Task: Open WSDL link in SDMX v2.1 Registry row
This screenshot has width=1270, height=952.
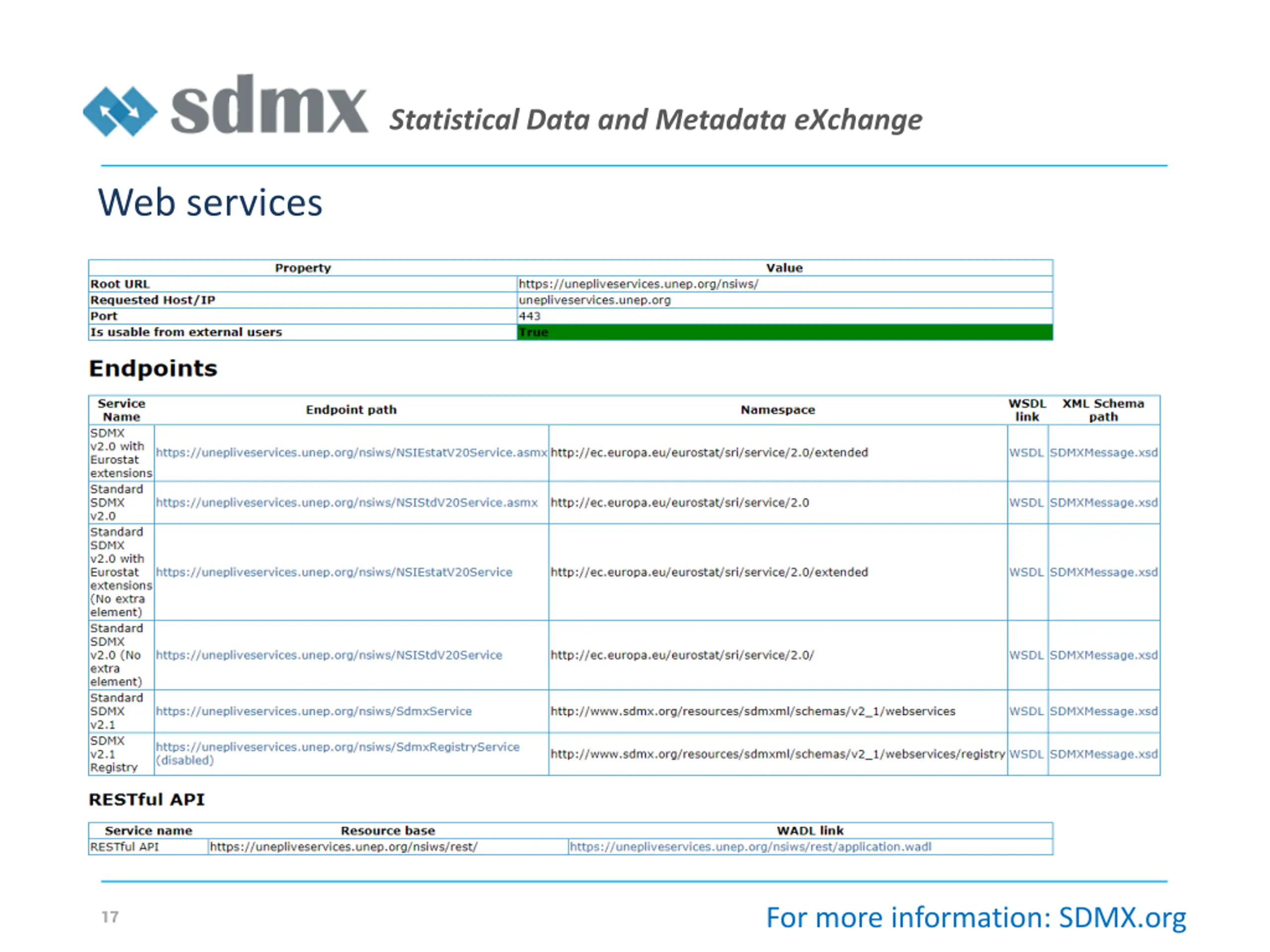Action: pos(1026,755)
